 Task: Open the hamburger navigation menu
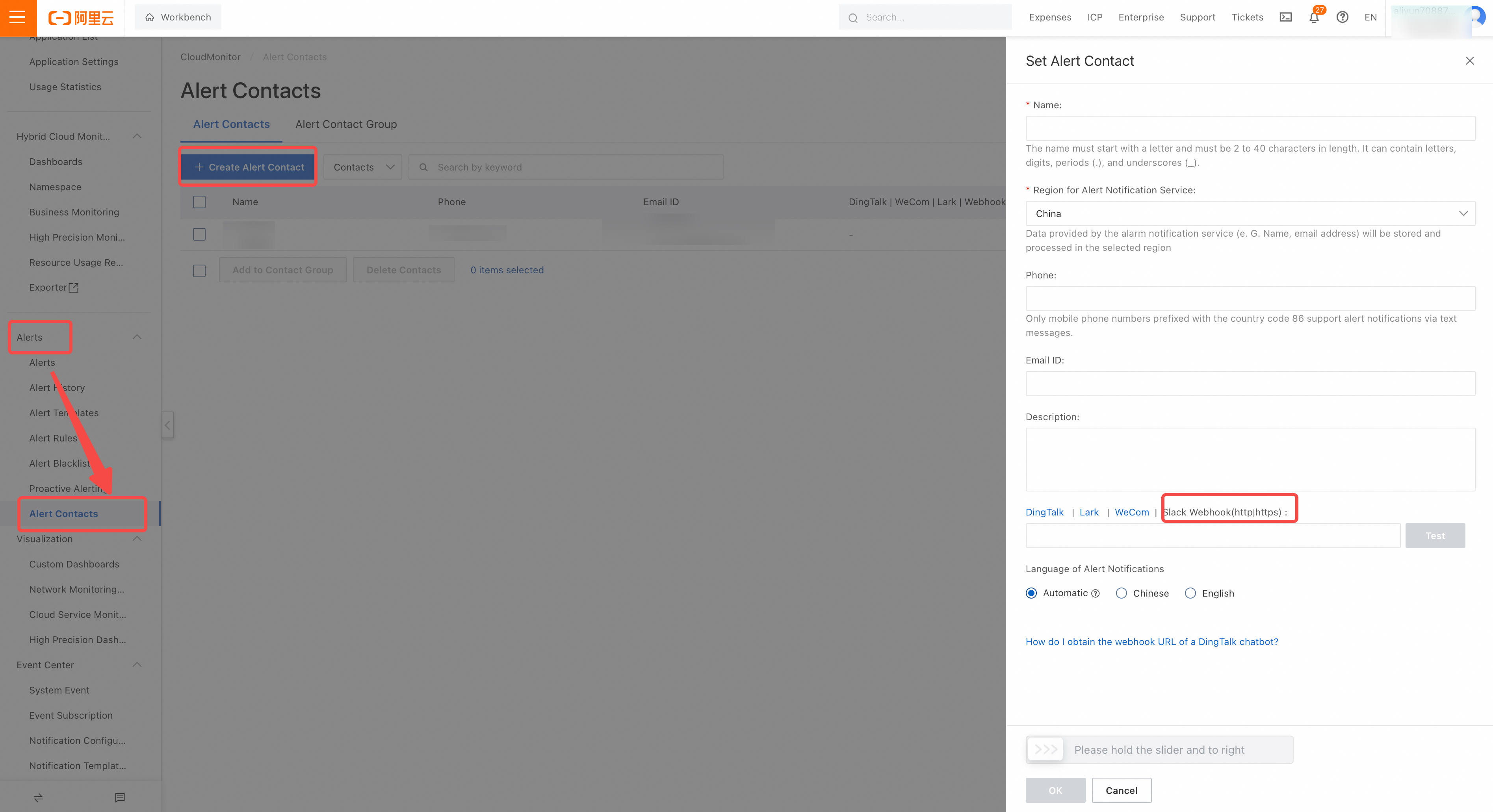point(17,17)
